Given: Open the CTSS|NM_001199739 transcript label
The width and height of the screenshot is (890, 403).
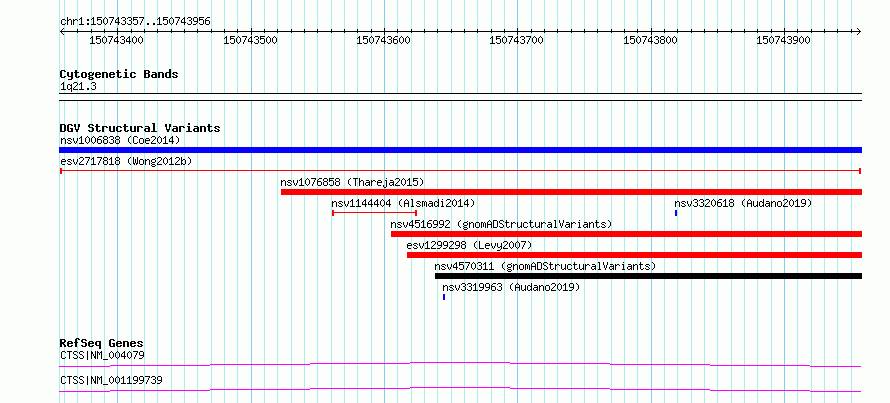Looking at the screenshot, I should 111,380.
